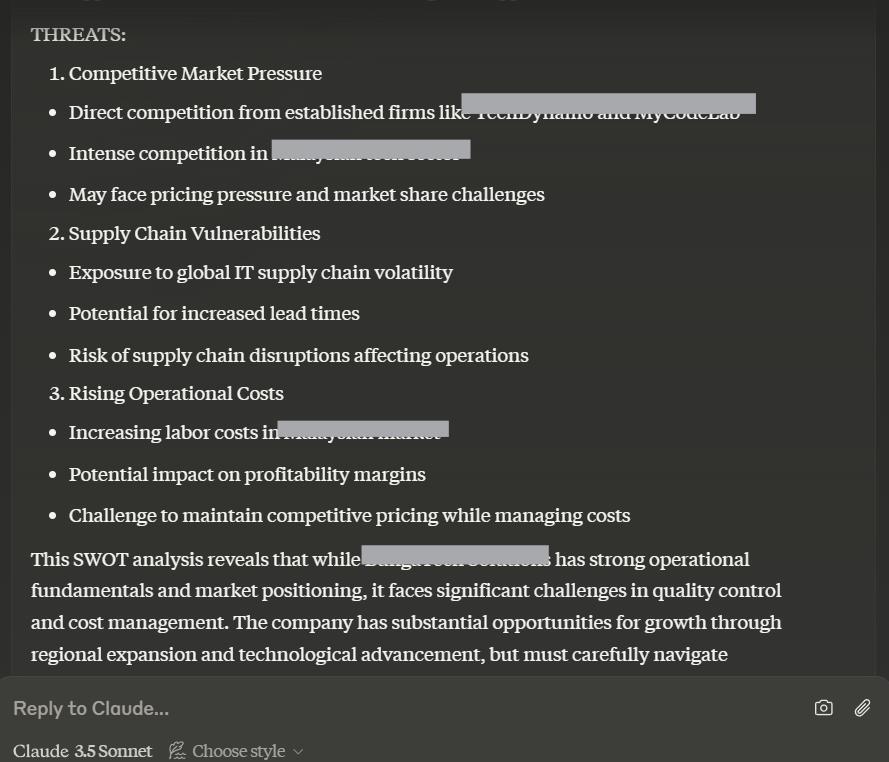Image resolution: width=889 pixels, height=762 pixels.
Task: Focus the Reply to Claude input field
Action: pyautogui.click(x=397, y=708)
